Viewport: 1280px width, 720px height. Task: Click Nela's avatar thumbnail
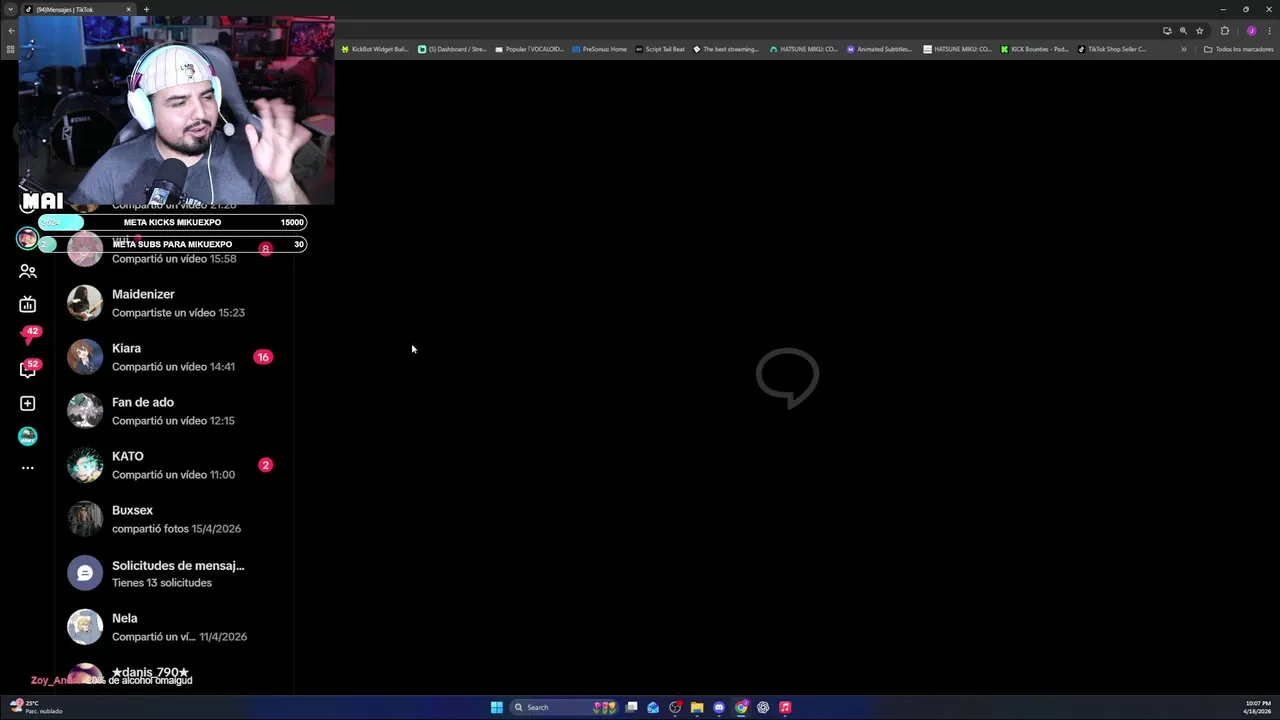(x=85, y=627)
